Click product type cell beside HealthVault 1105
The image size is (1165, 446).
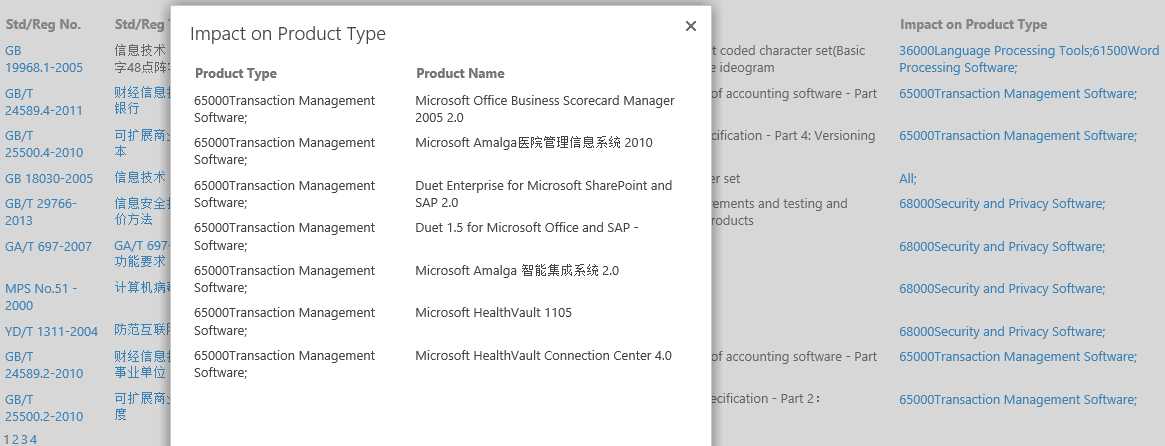tap(285, 321)
